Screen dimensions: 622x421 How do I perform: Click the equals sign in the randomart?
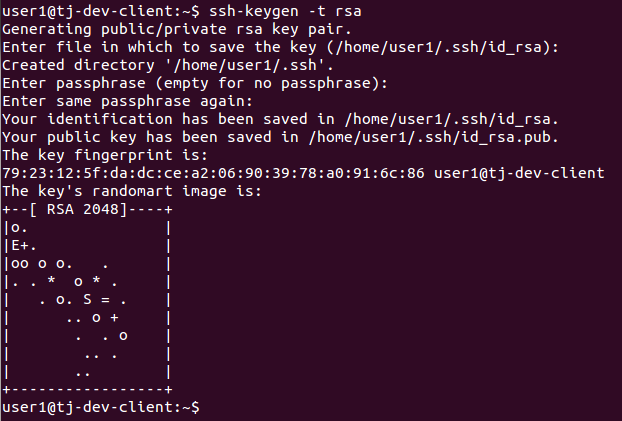pos(105,300)
